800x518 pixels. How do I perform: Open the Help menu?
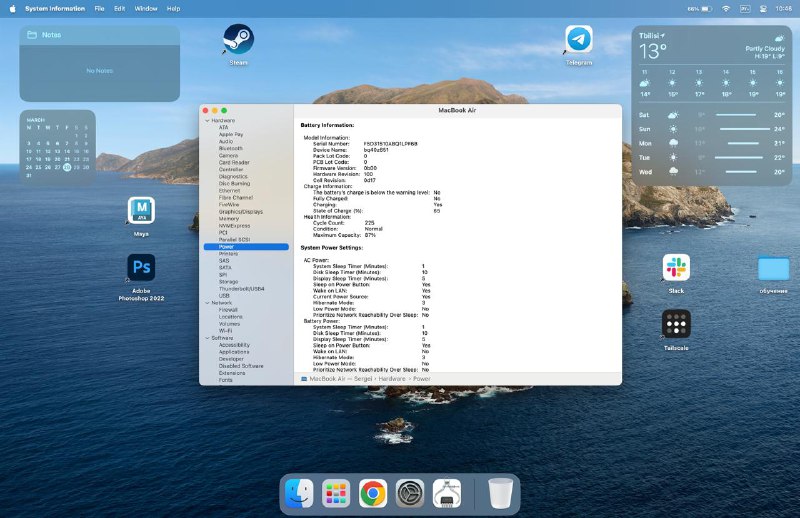tap(173, 9)
